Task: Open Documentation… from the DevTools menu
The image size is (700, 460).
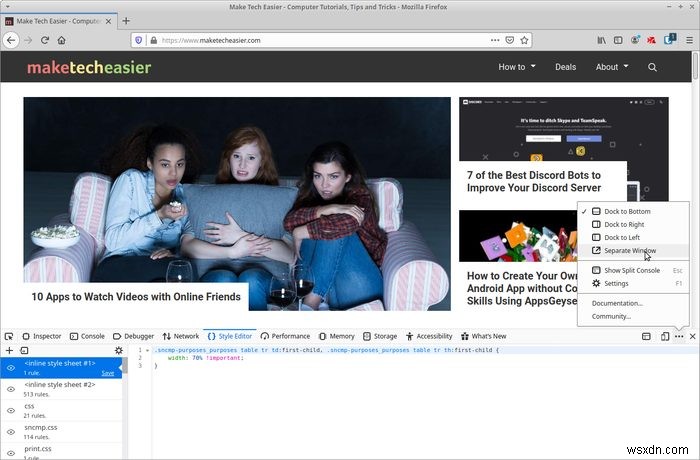Action: click(633, 303)
